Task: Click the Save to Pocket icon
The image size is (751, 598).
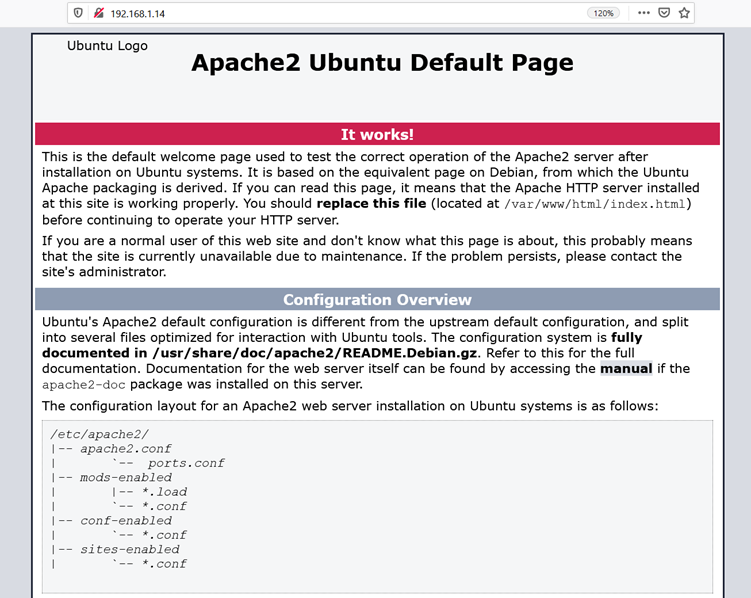Action: click(664, 13)
